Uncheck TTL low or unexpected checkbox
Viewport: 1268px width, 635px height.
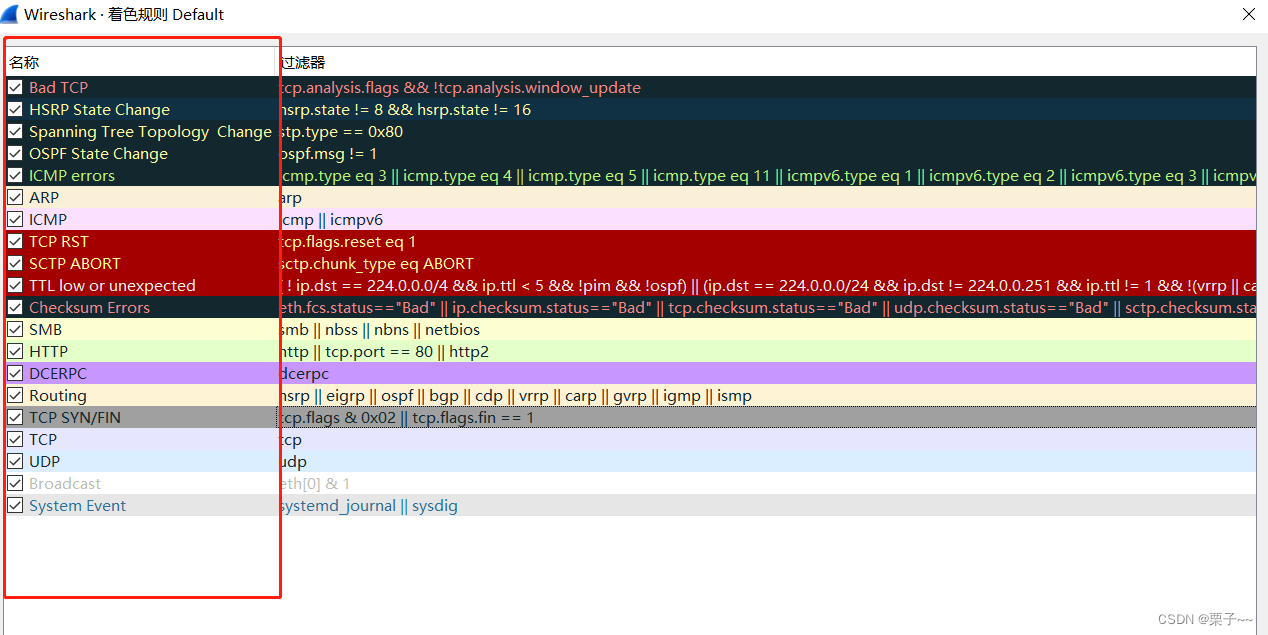point(15,286)
